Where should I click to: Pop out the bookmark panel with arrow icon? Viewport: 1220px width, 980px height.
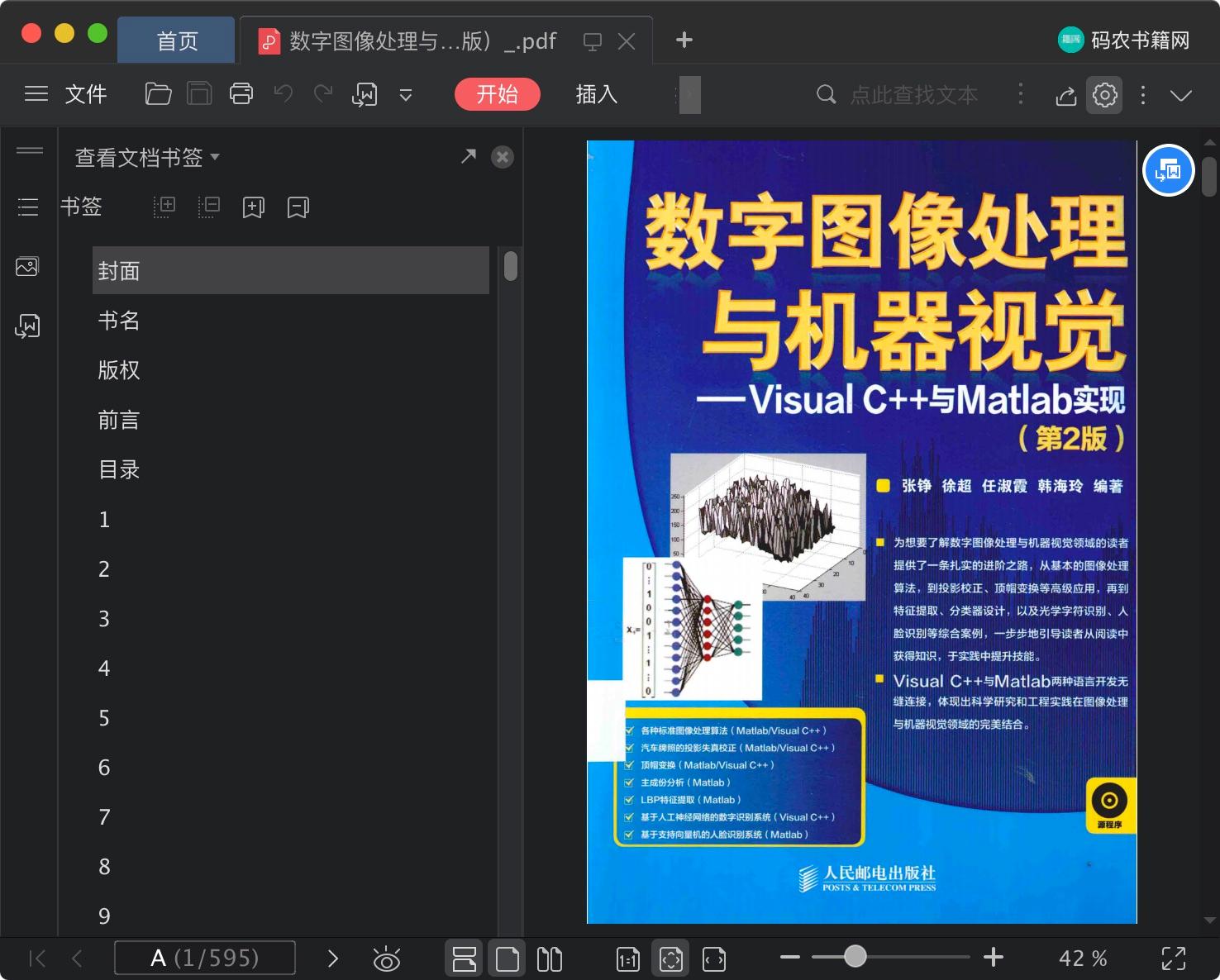click(469, 155)
